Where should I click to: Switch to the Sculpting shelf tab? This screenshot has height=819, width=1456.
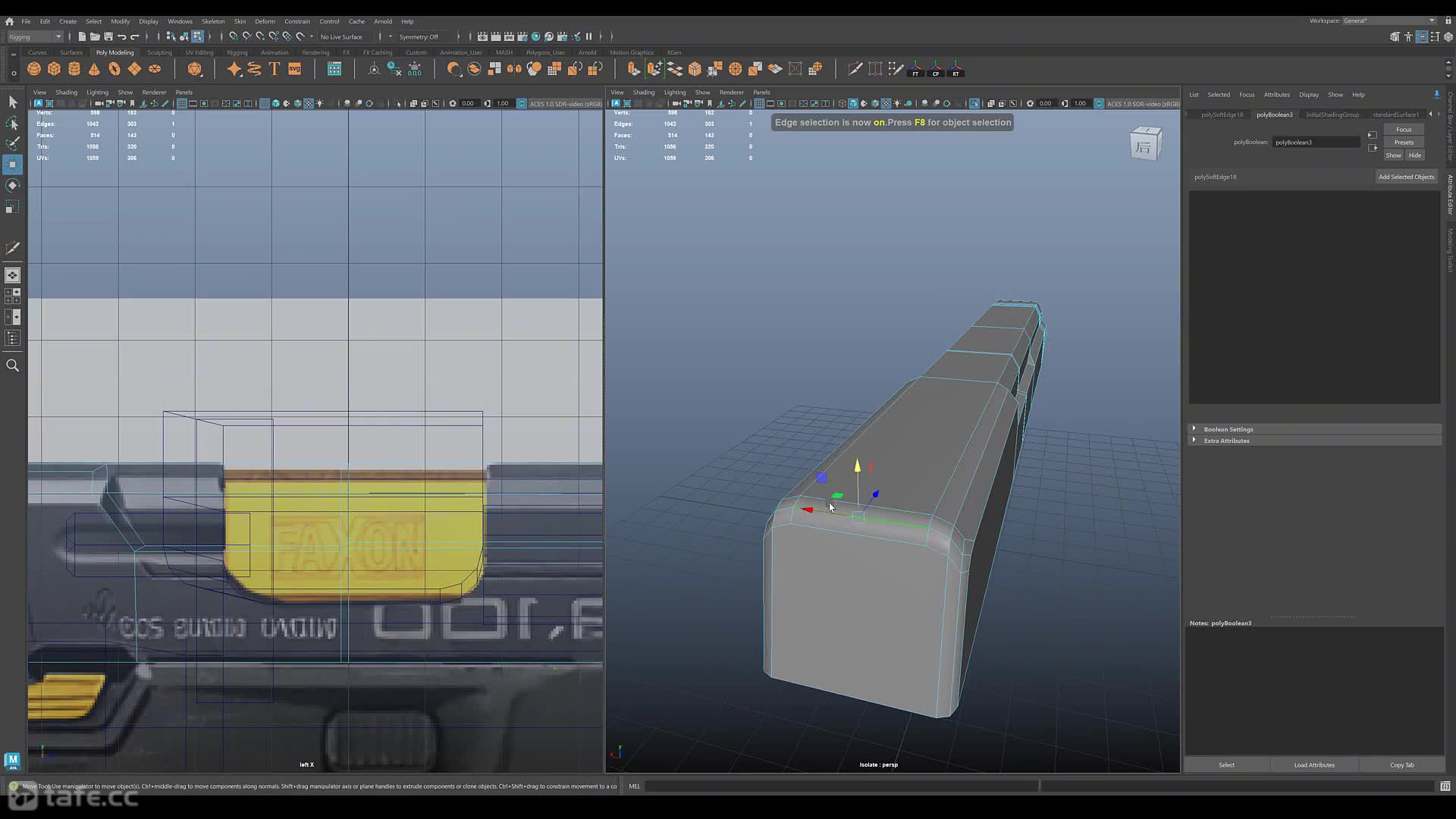click(159, 52)
